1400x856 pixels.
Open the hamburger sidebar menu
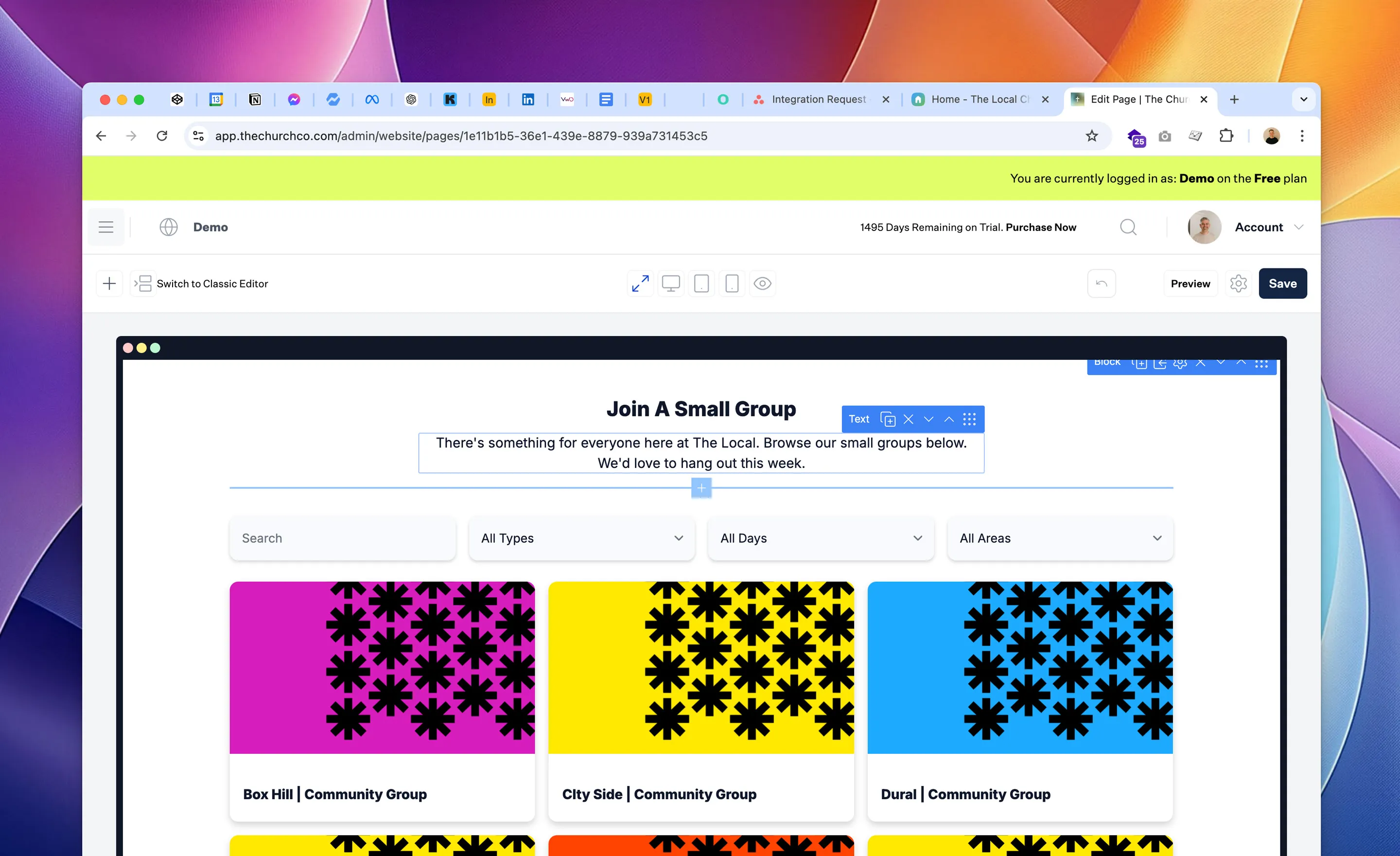pos(105,227)
